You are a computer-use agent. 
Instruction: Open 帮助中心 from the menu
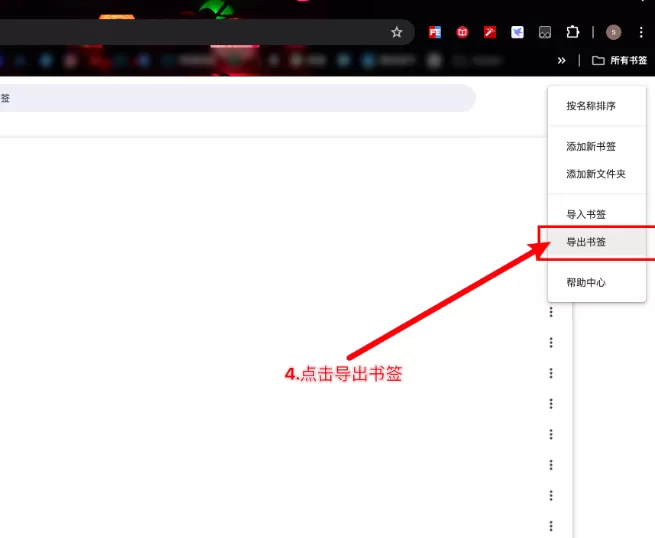(586, 283)
